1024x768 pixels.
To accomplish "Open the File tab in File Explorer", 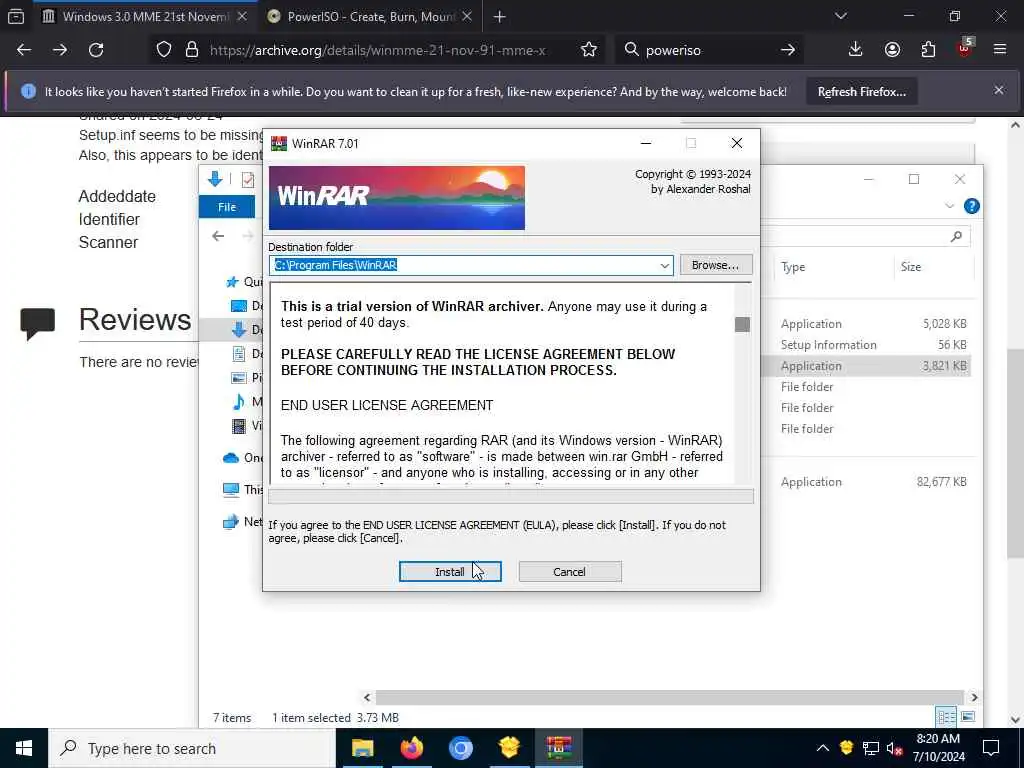I will [x=227, y=207].
